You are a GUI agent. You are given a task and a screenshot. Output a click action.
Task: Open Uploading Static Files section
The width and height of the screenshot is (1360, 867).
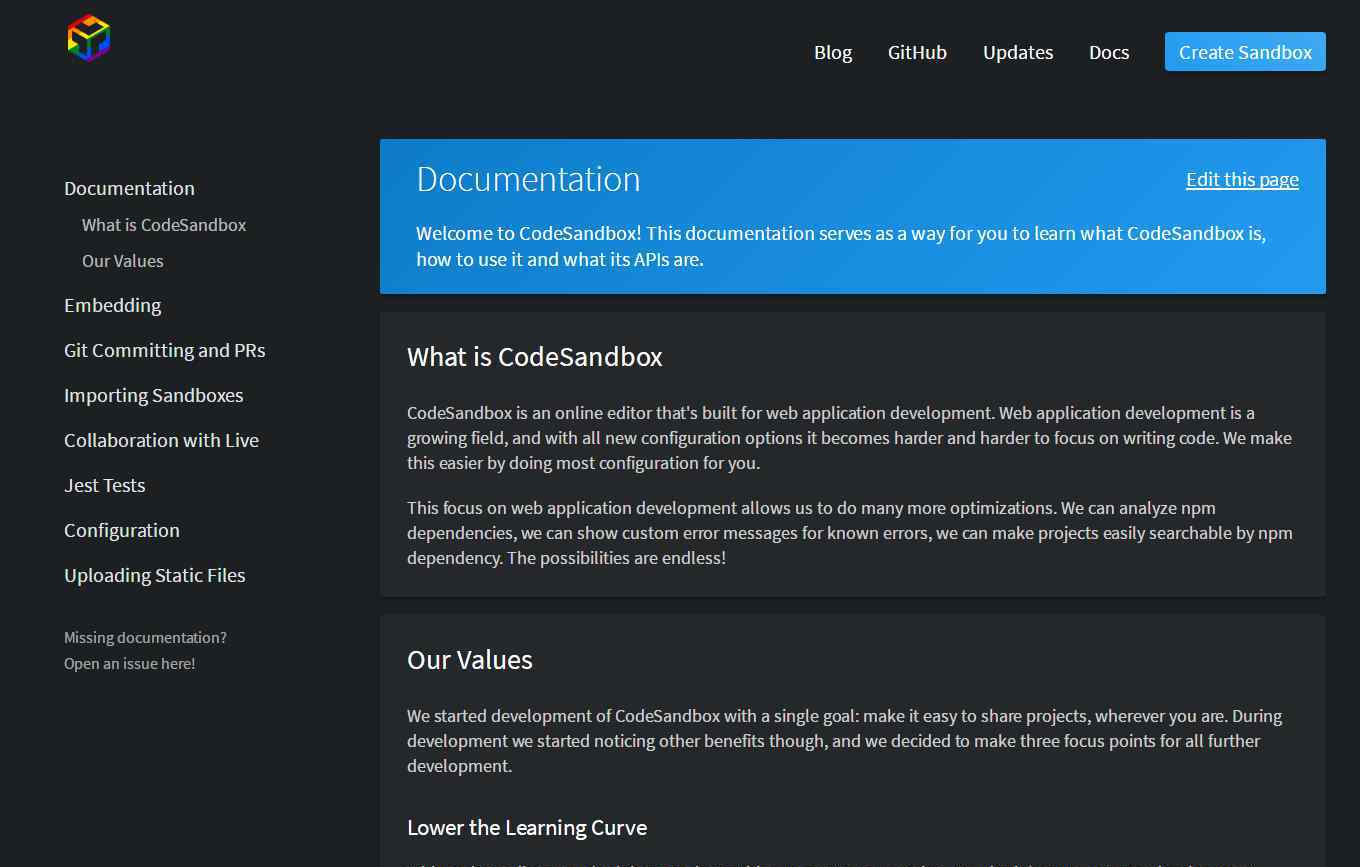point(155,575)
